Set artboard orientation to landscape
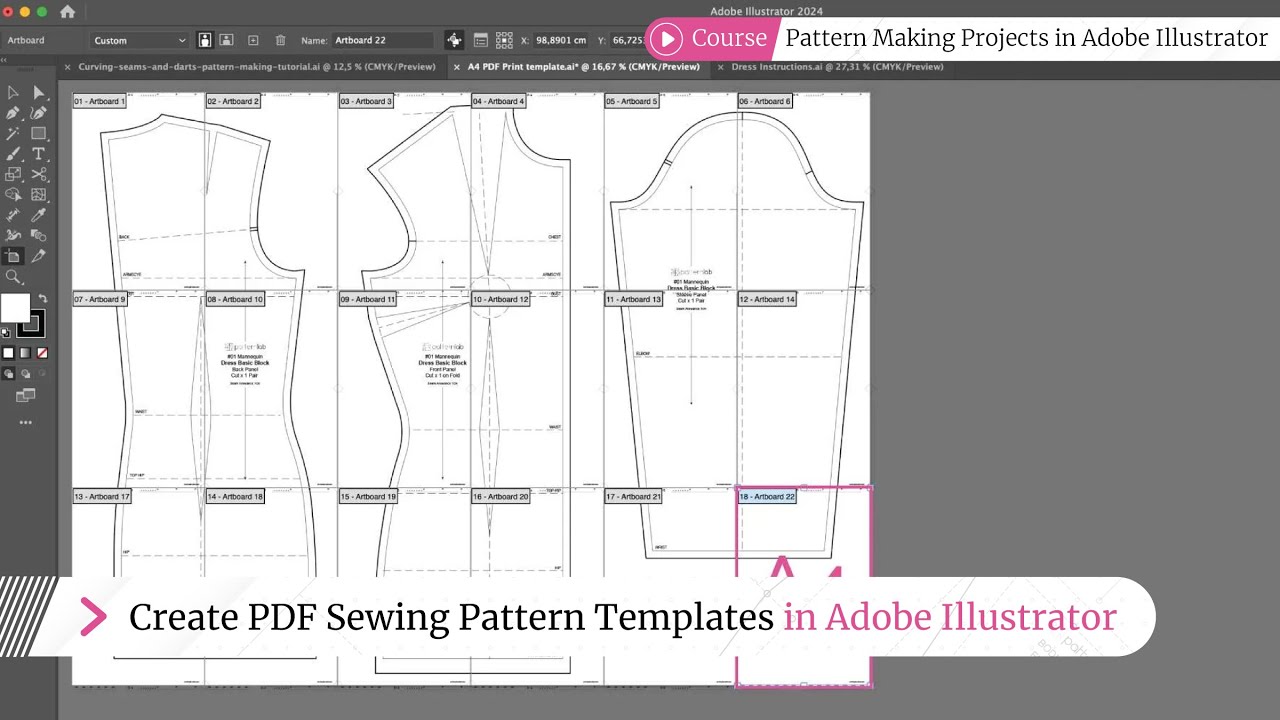The width and height of the screenshot is (1280, 720). click(227, 40)
